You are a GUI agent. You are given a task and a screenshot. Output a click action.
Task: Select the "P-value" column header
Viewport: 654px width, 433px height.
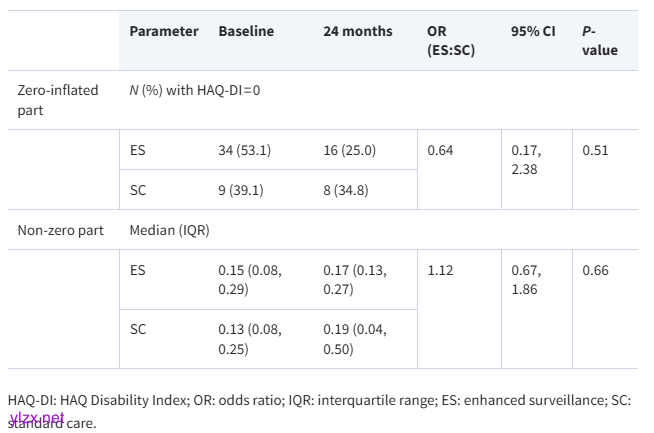pos(600,40)
